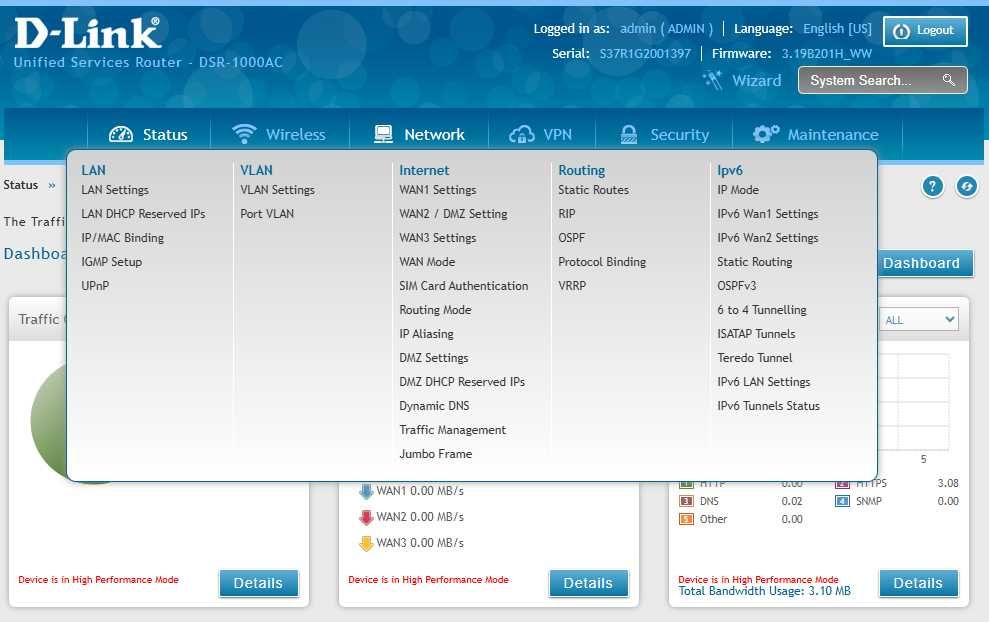Screen dimensions: 989x622
Task: Click the WAN1 blue arrow icon
Action: 366,491
